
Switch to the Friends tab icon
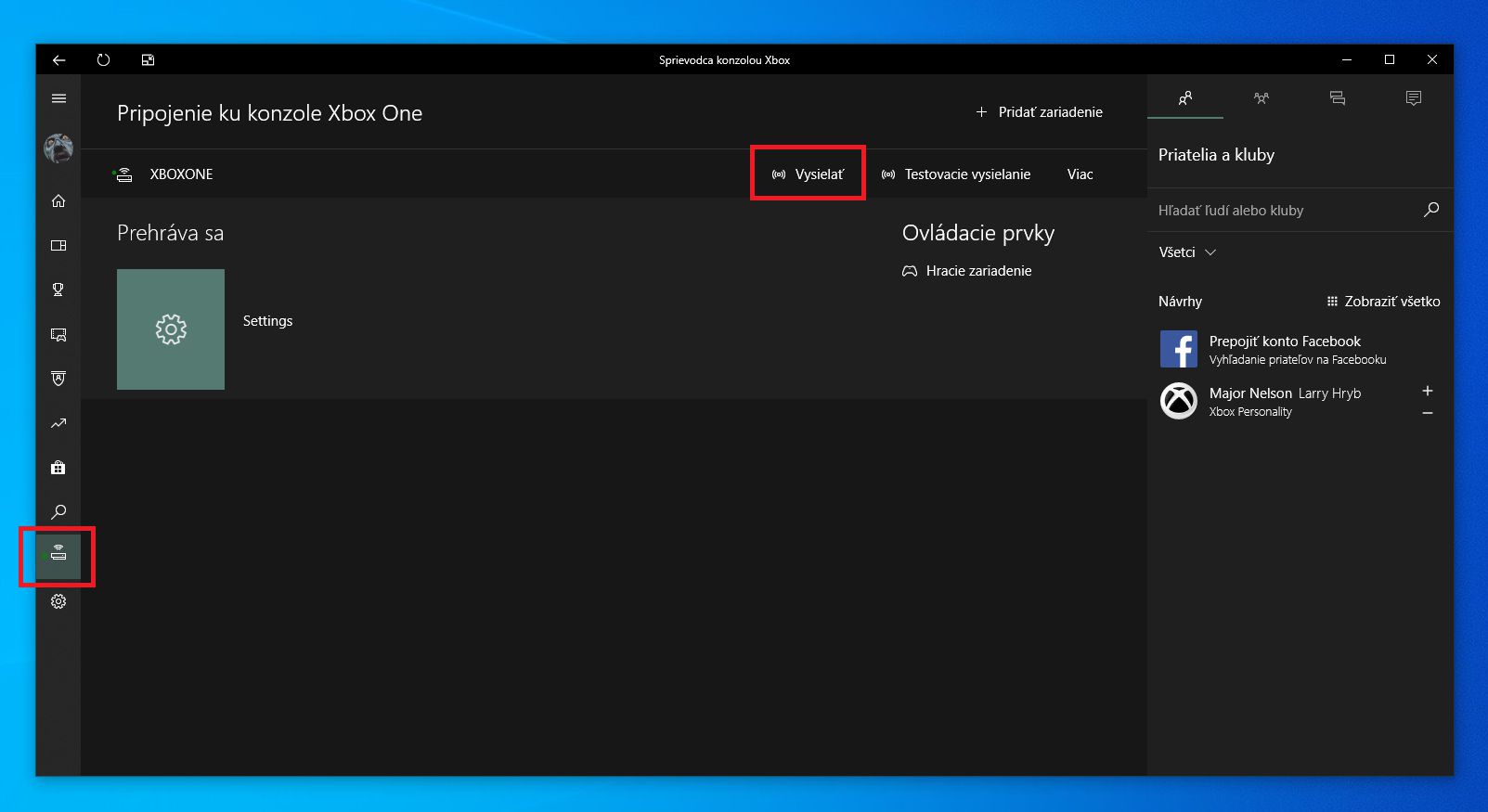point(1185,97)
